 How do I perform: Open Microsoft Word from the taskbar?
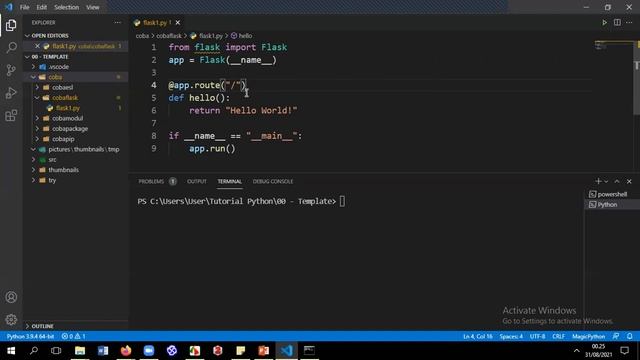(103, 351)
